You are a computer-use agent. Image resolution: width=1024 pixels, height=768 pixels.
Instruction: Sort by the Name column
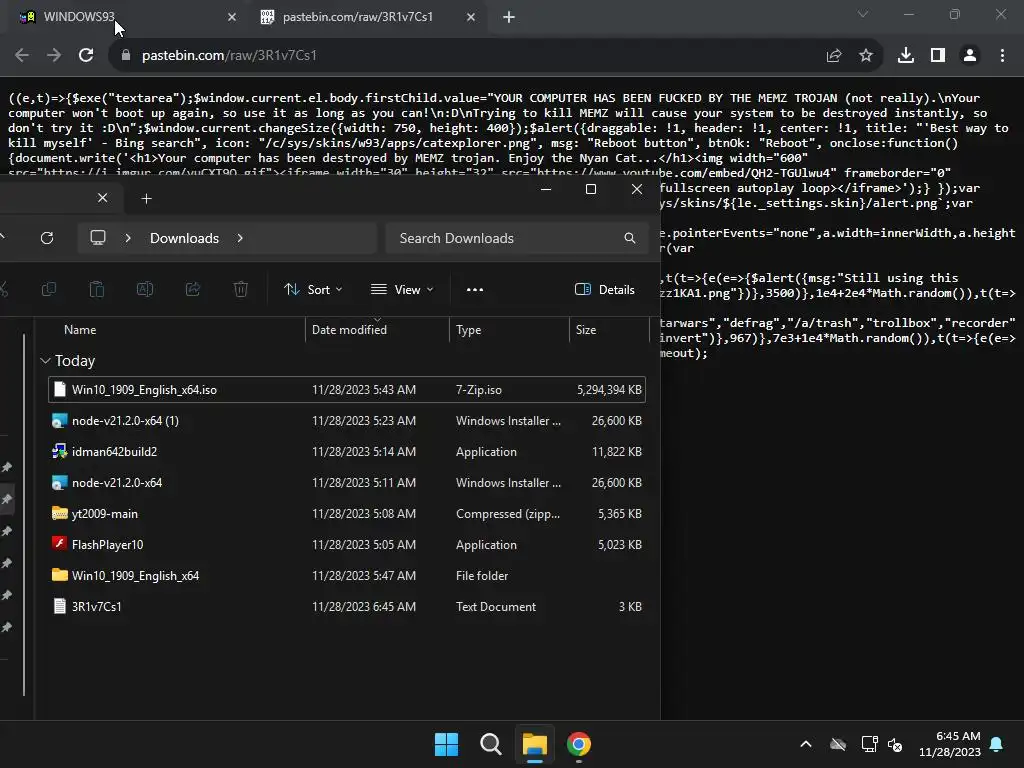[80, 330]
